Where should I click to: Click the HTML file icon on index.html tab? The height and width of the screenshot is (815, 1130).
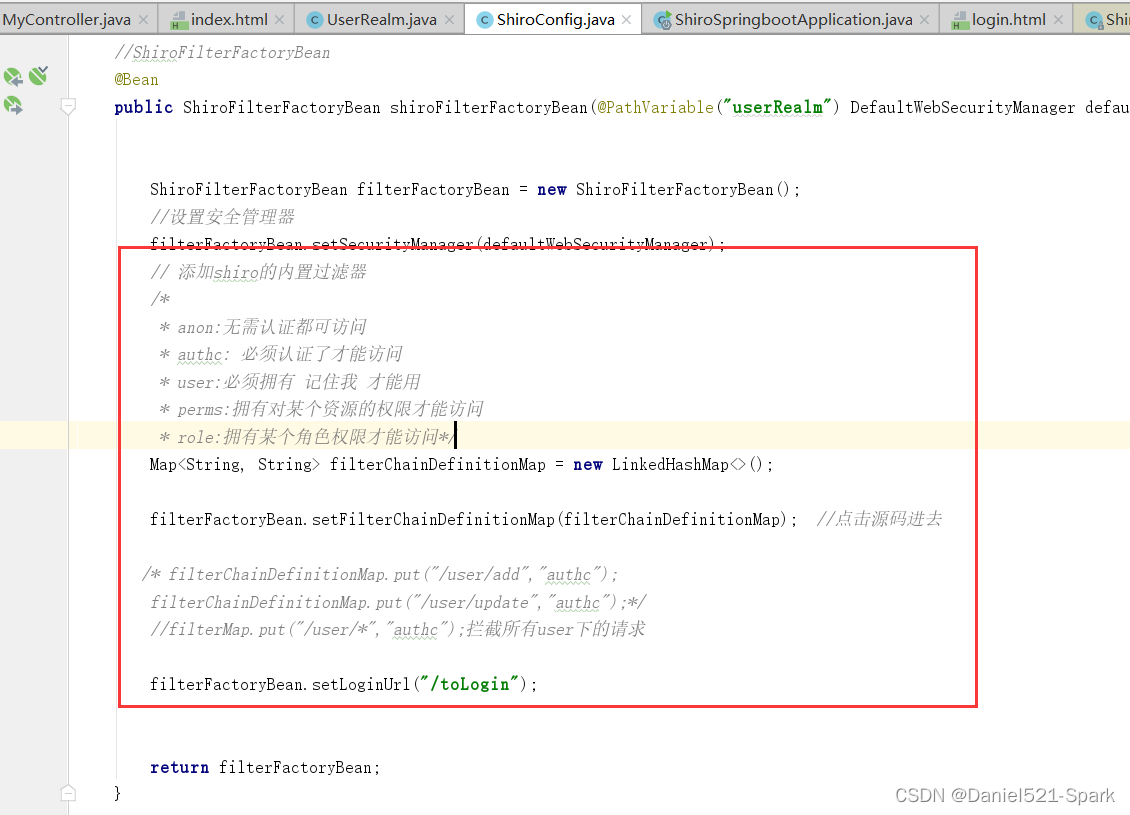point(178,21)
